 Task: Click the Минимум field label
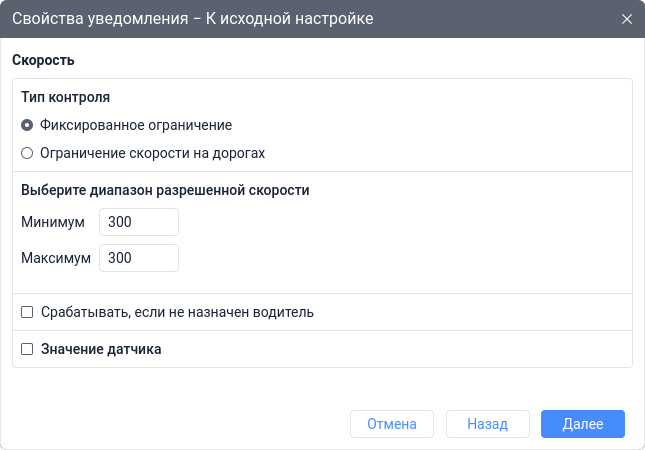pyautogui.click(x=53, y=222)
